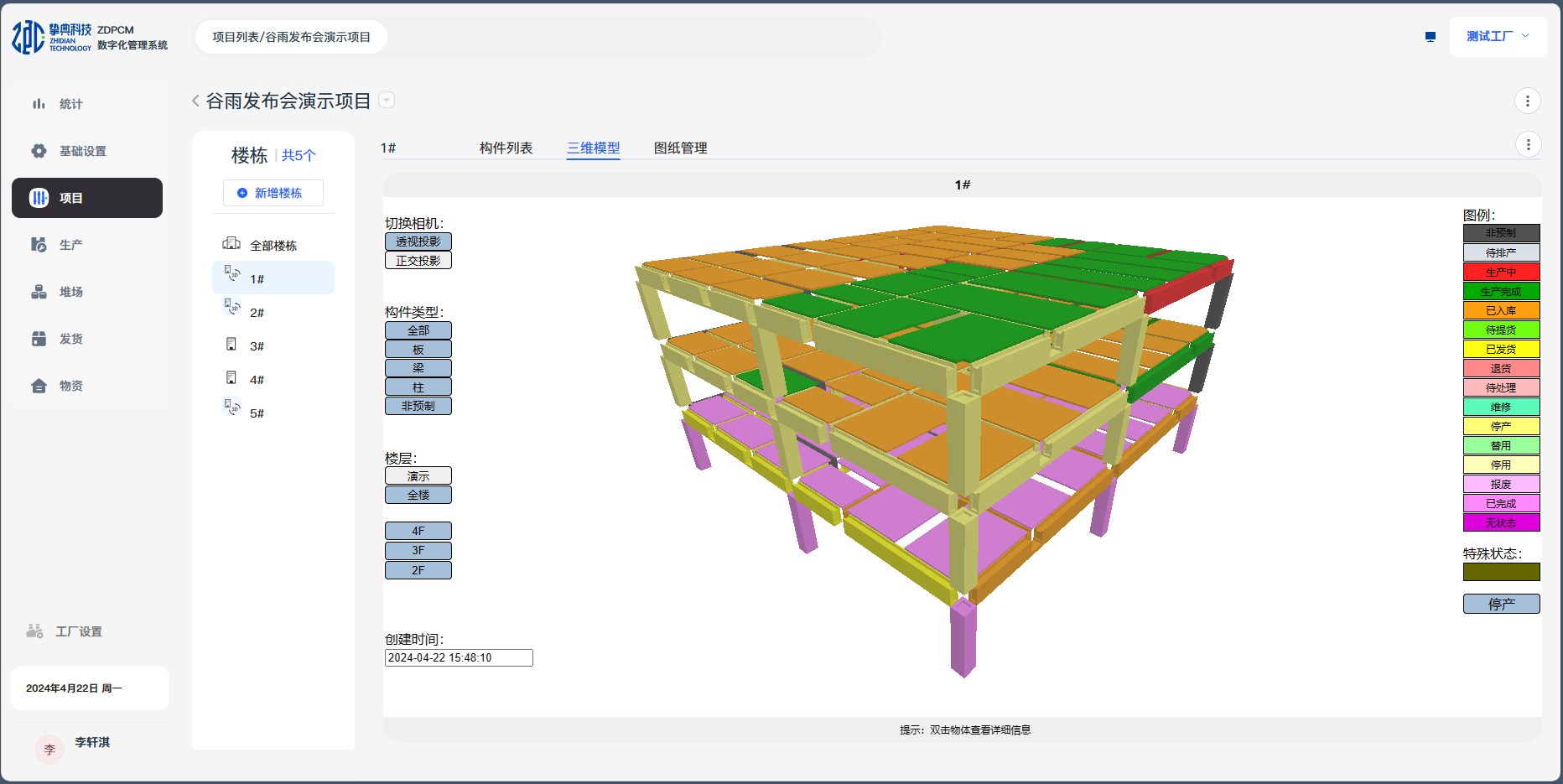Open the 图纸管理 tab
The width and height of the screenshot is (1563, 784).
click(680, 148)
